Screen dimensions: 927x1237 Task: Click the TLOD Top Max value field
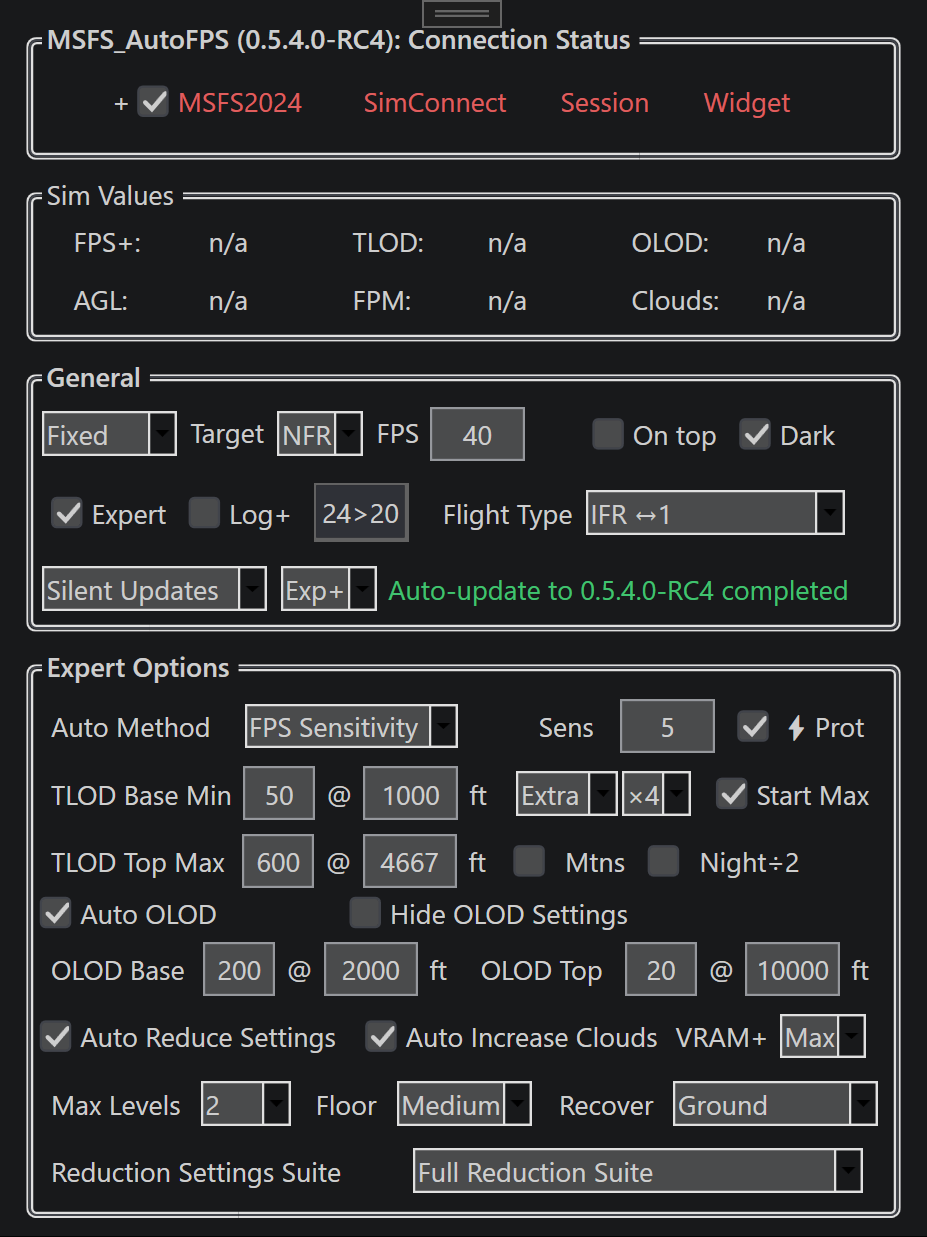[x=278, y=861]
